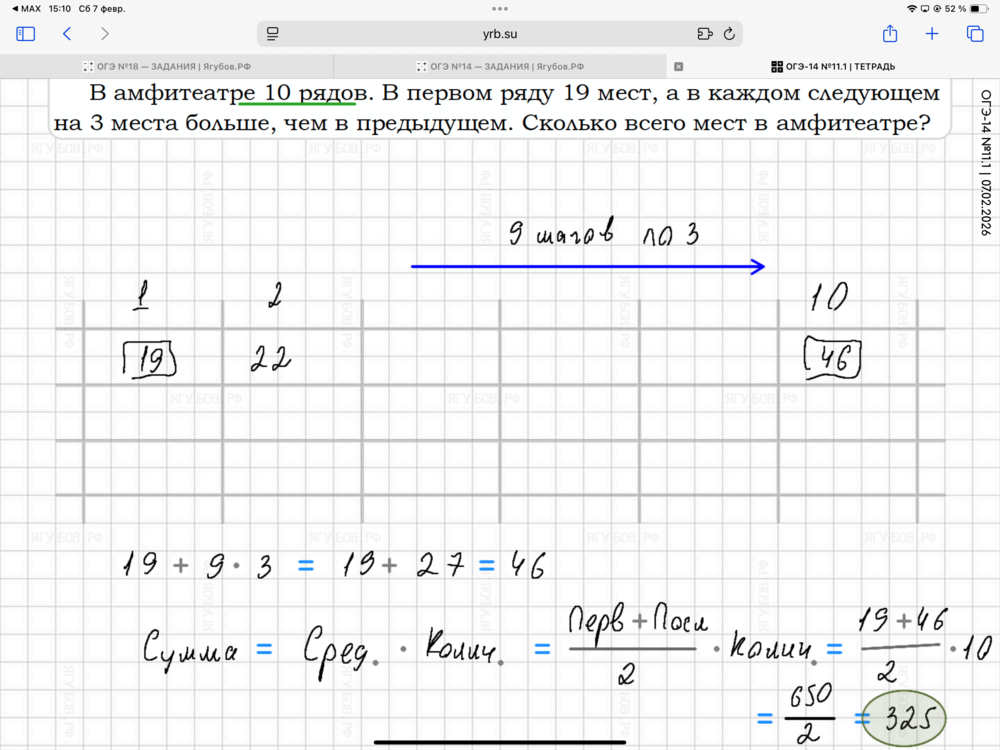Open page reader menu in address bar
1000x750 pixels.
tap(272, 34)
